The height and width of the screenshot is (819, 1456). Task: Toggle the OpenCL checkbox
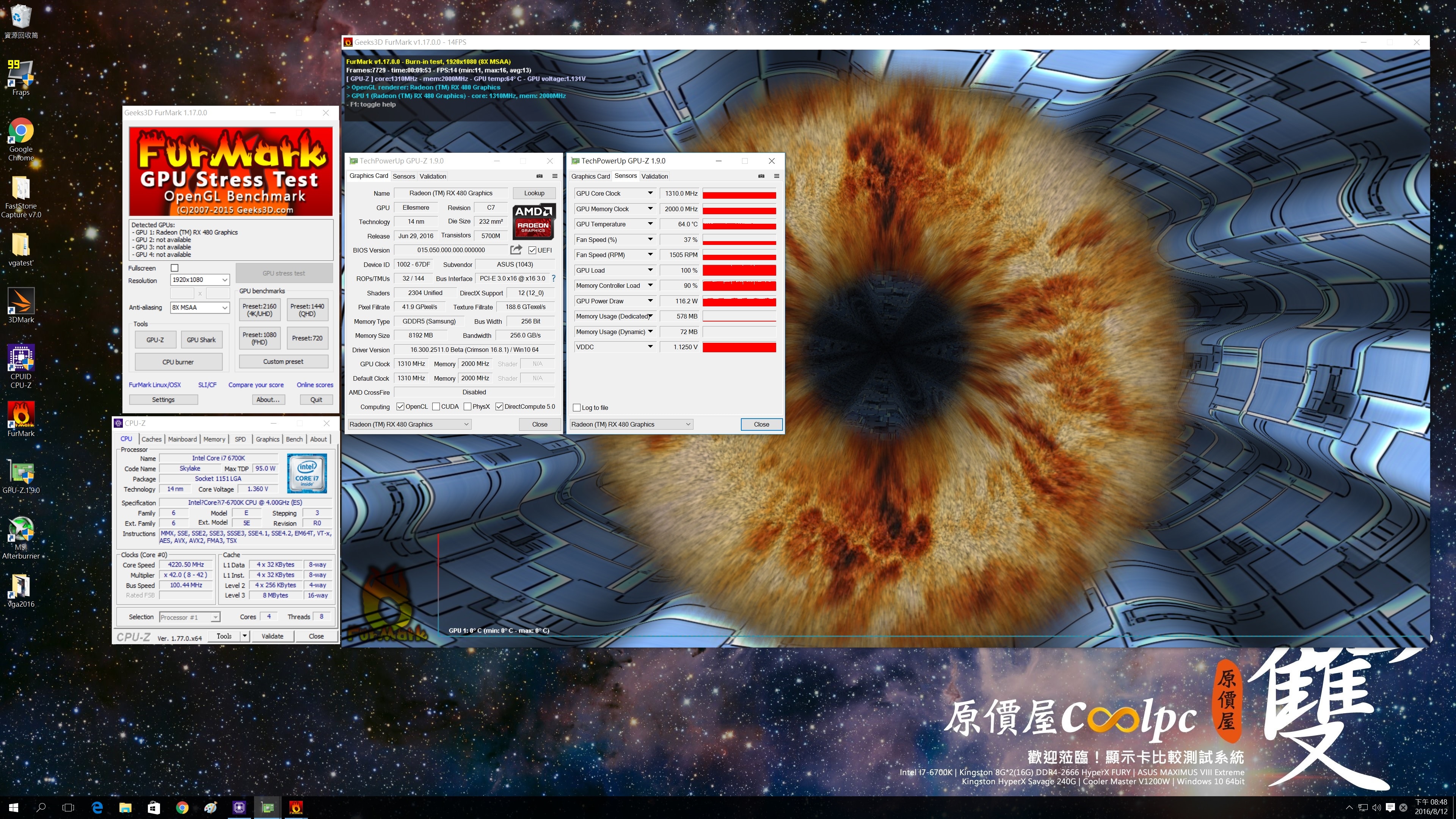[x=400, y=406]
